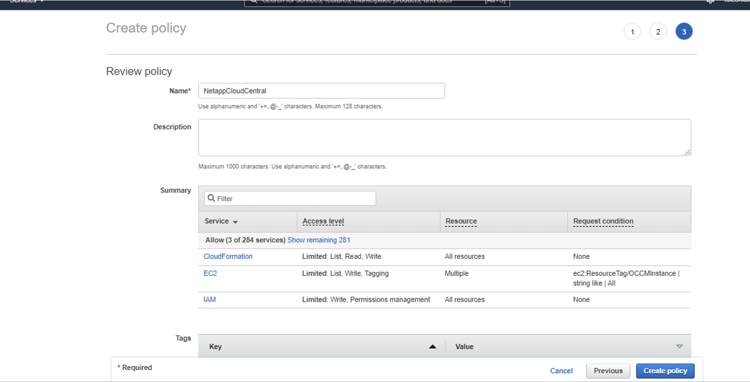This screenshot has height=382, width=750.
Task: Click the AWS console top search bar
Action: click(x=377, y=2)
